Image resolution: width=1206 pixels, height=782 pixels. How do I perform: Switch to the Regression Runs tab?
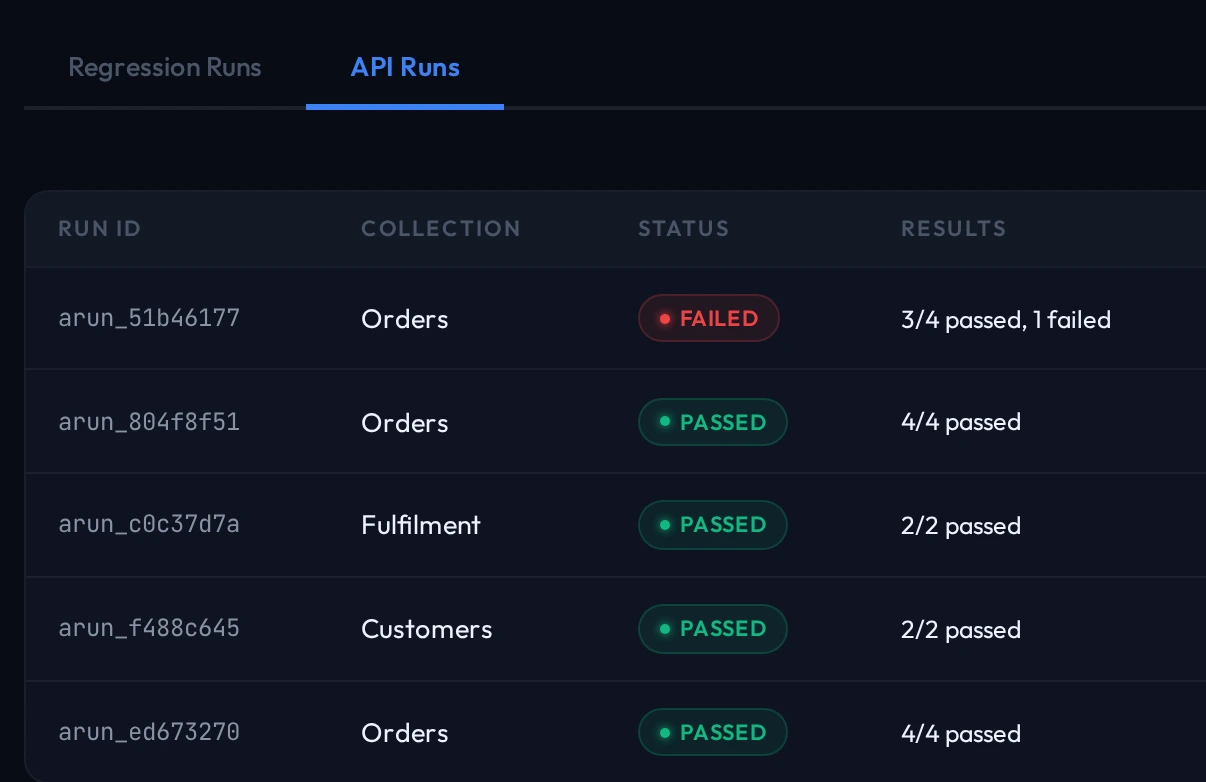coord(165,68)
